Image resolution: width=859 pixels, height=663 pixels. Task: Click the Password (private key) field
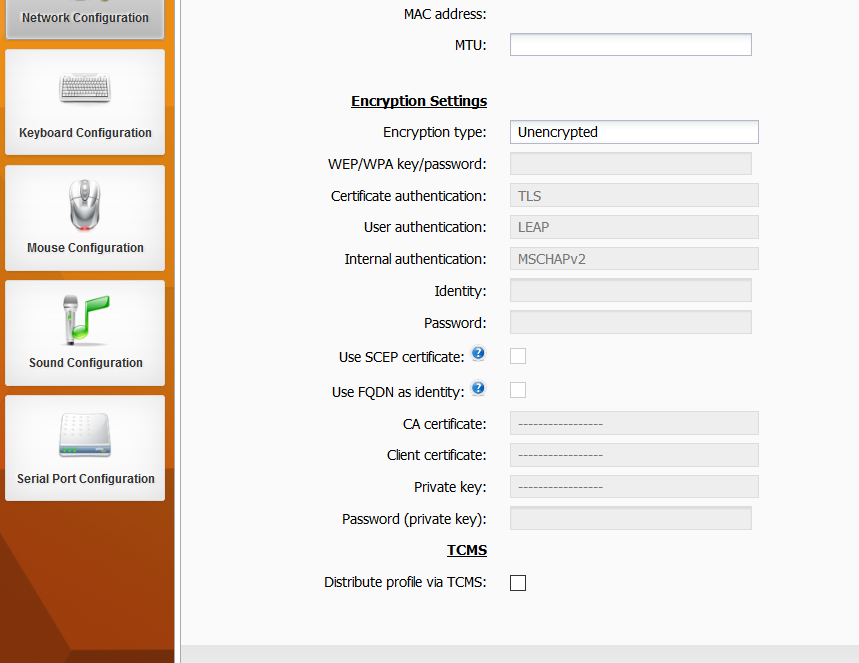click(631, 518)
